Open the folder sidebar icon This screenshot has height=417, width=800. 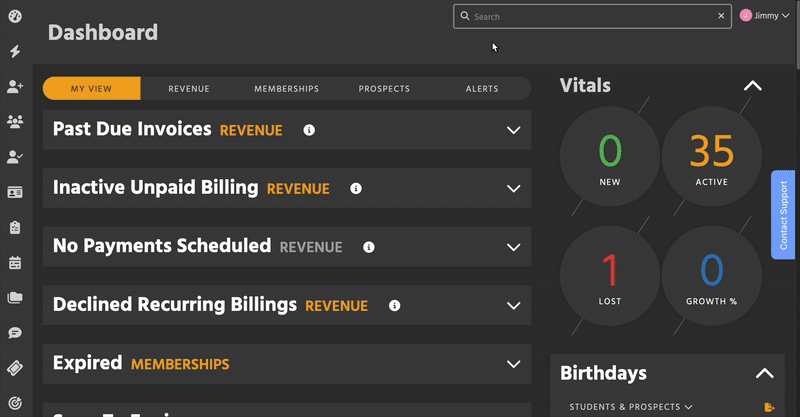[15, 298]
